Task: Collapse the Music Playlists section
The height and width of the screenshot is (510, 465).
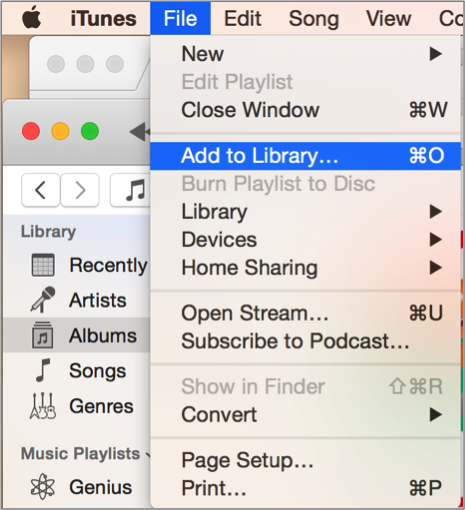Action: [x=148, y=454]
